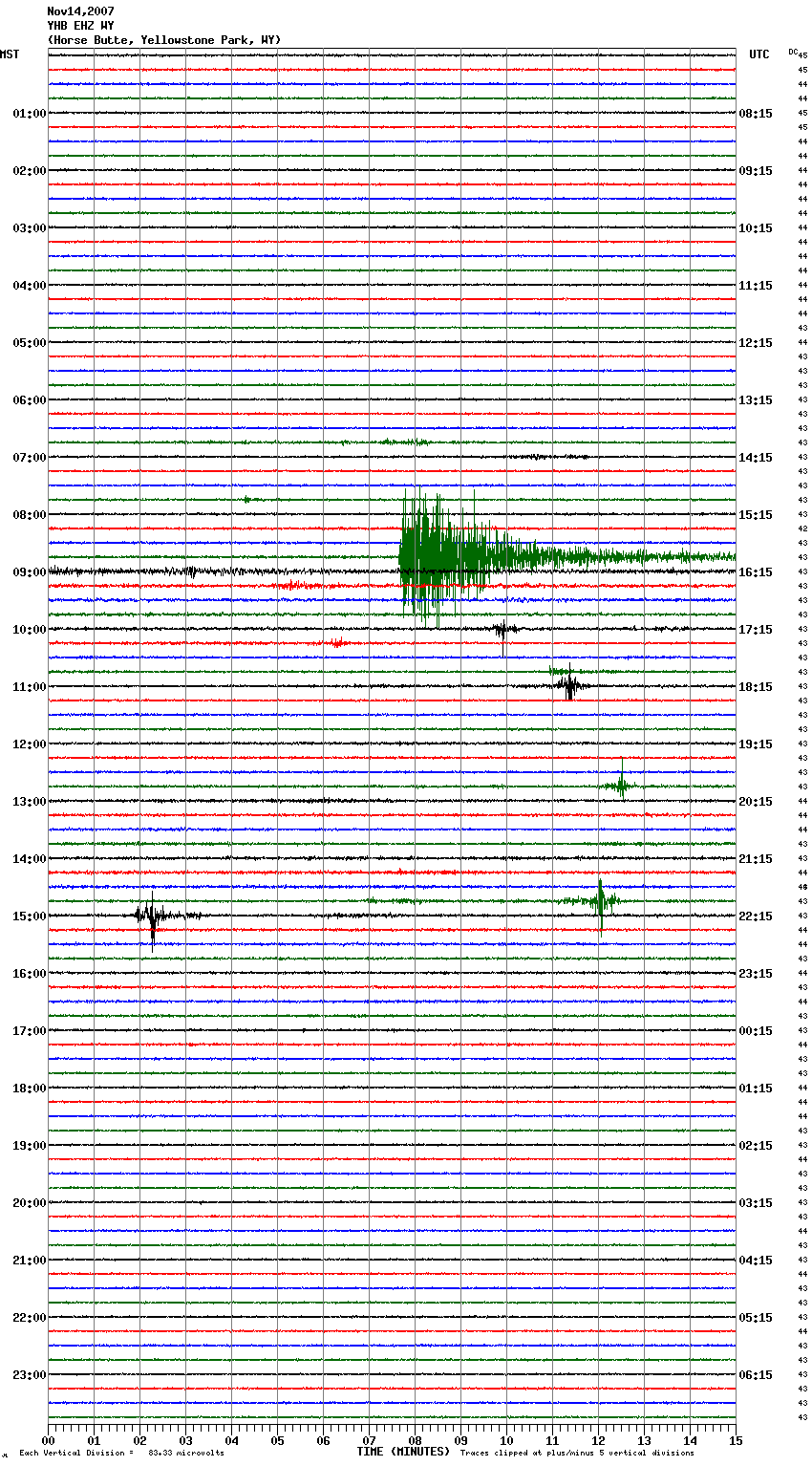Click the black event burst on the 11:00 trace
The height and width of the screenshot is (1466, 812).
tap(569, 684)
